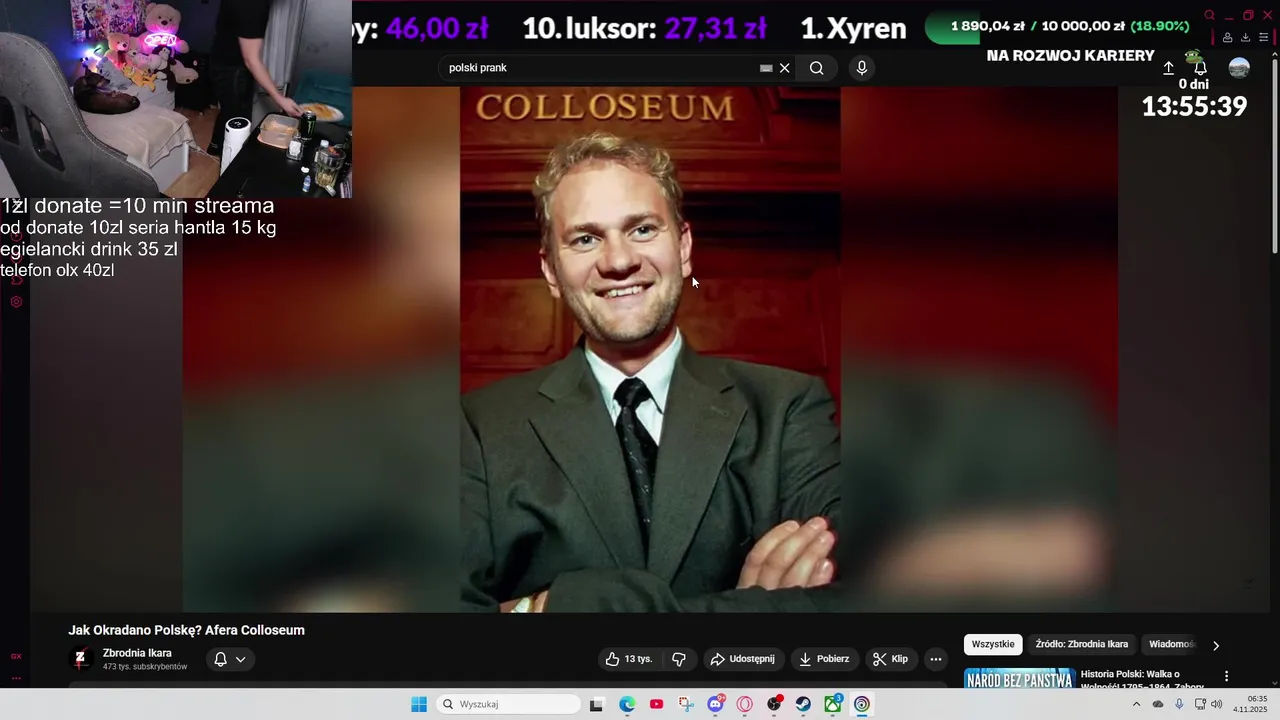Click the video title 'Jak Okradano Polskę? Afera Colloseum'
1280x720 pixels.
pyautogui.click(x=186, y=630)
